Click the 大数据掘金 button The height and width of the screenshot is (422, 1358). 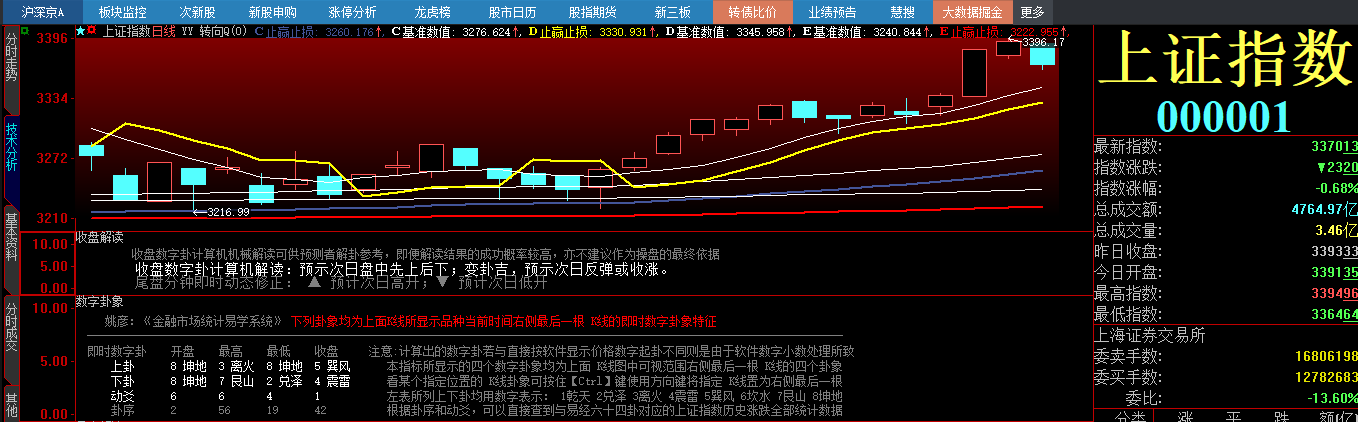pos(973,12)
